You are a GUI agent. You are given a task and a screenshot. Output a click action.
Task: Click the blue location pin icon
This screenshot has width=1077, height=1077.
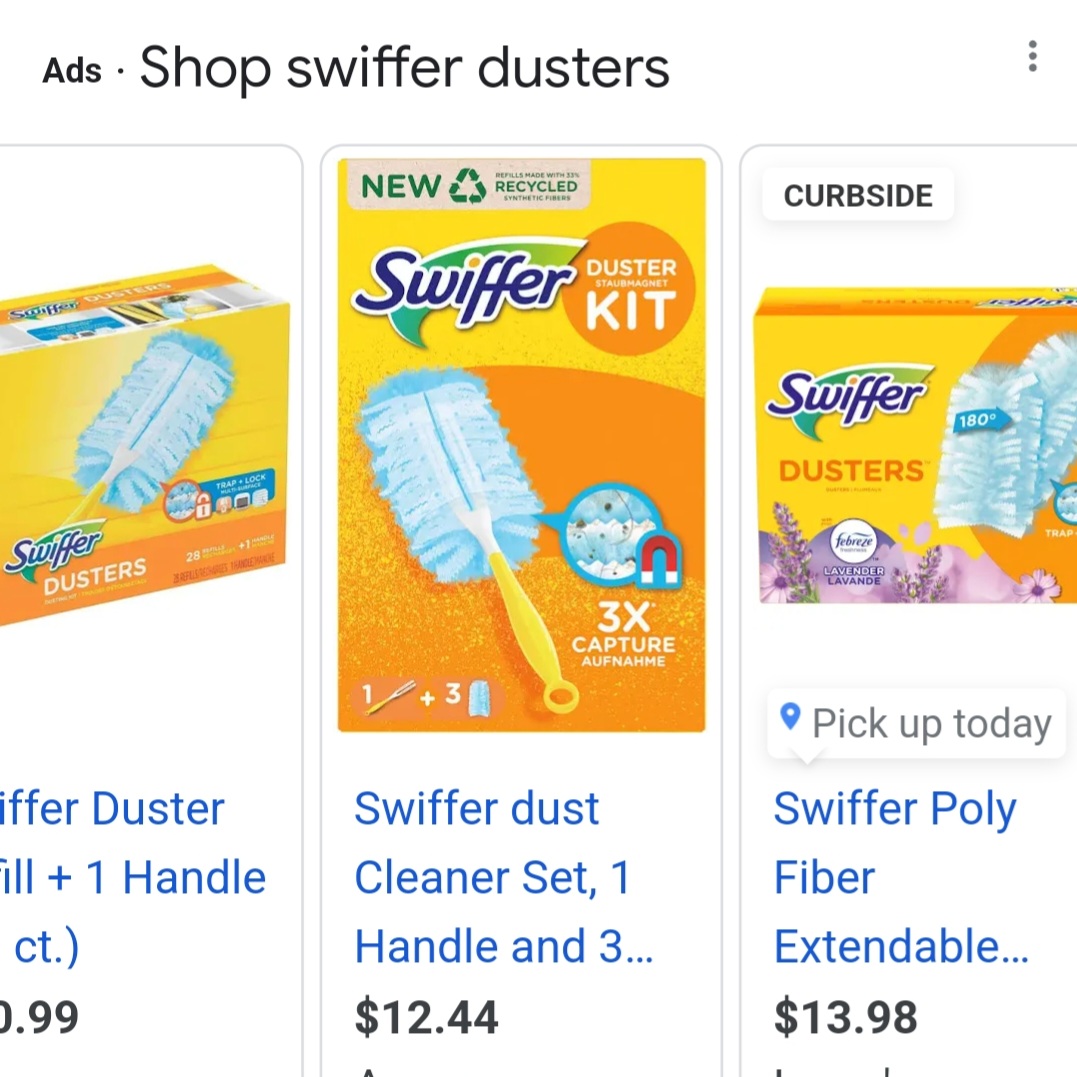790,716
